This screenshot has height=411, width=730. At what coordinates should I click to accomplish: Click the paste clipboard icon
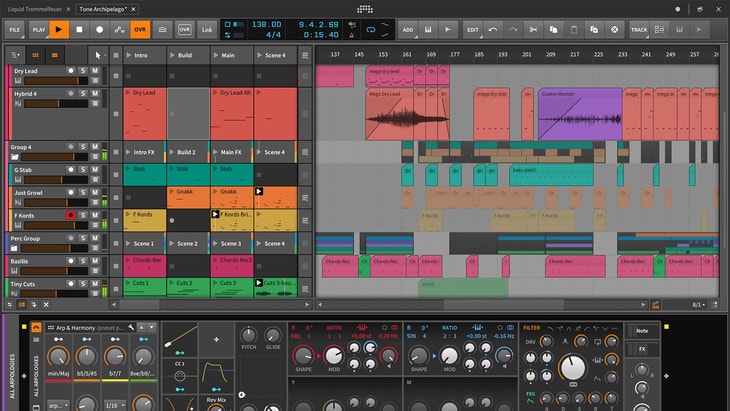(x=574, y=29)
